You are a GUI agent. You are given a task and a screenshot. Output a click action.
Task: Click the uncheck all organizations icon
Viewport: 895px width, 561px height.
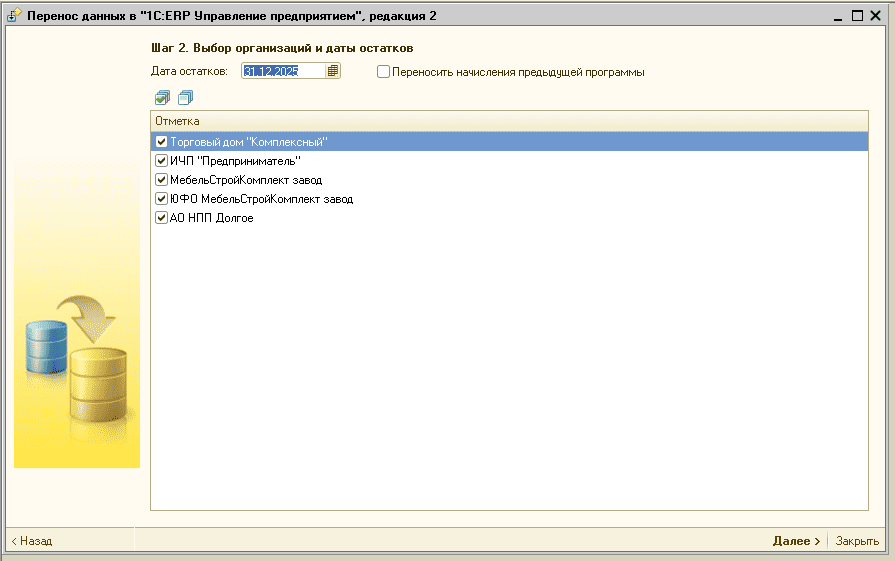click(185, 97)
